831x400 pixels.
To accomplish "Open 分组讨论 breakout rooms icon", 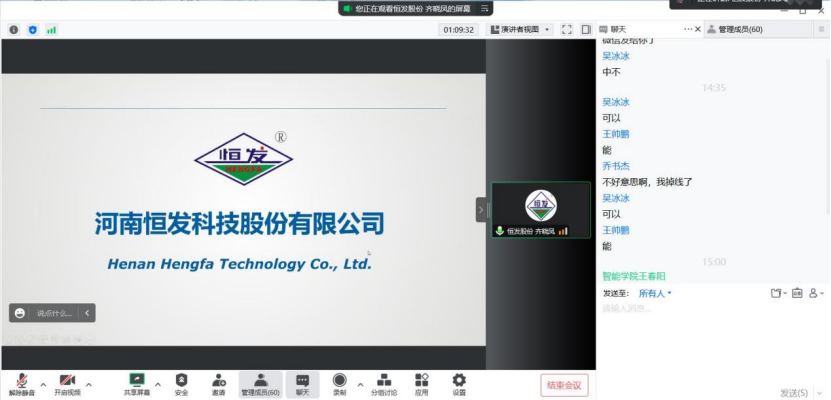I will (x=384, y=384).
